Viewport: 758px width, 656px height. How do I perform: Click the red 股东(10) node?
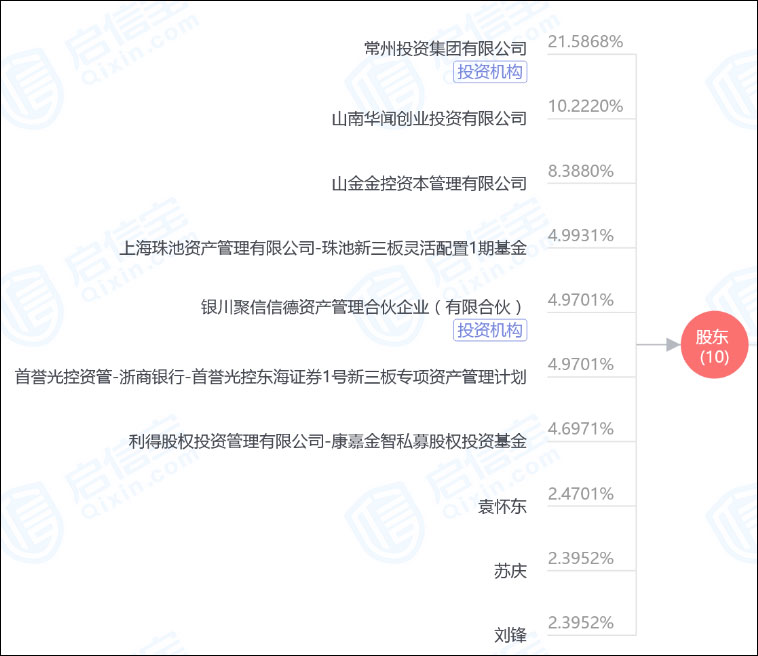pos(714,345)
